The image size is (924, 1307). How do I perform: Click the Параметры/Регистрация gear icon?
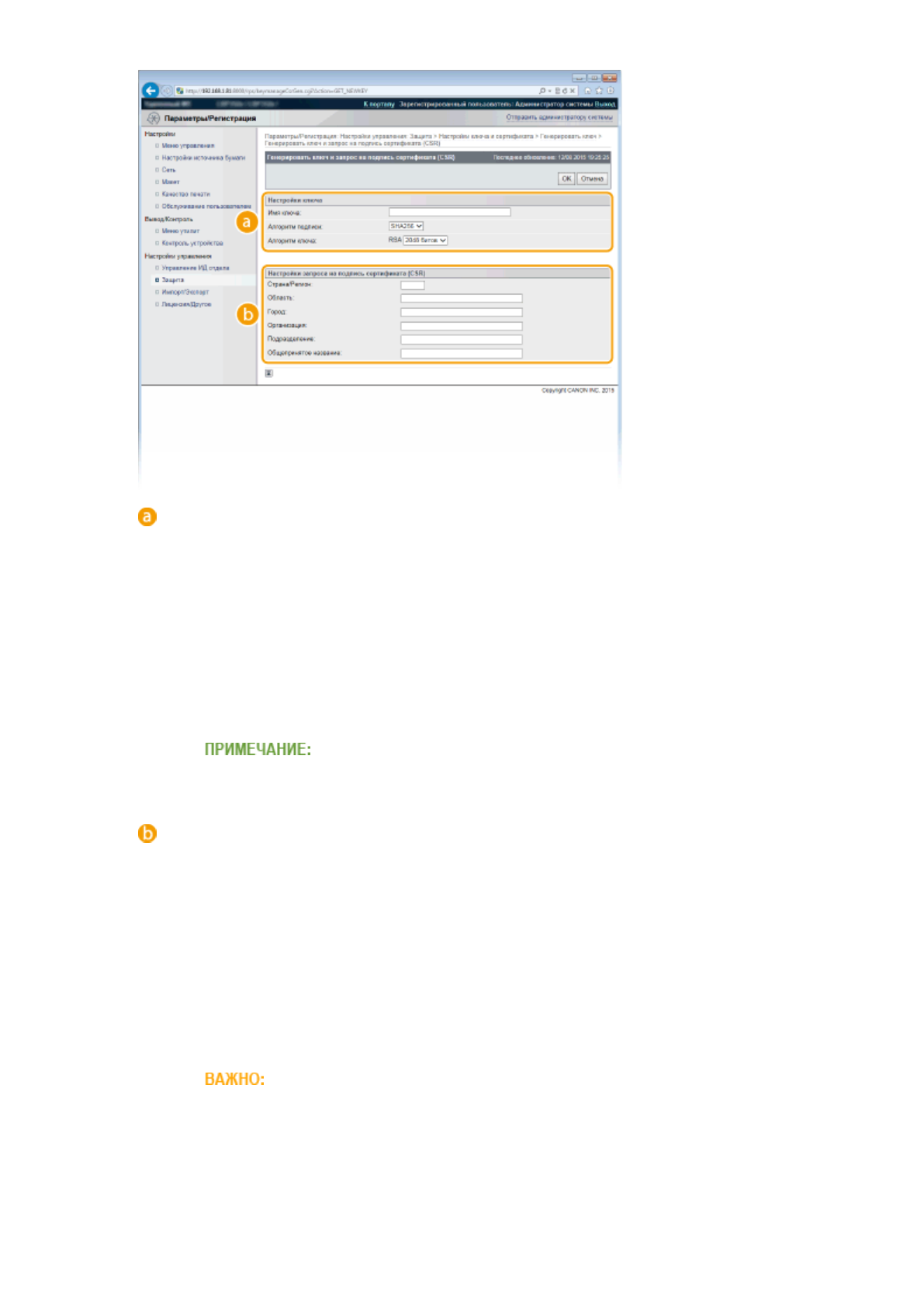(x=153, y=119)
